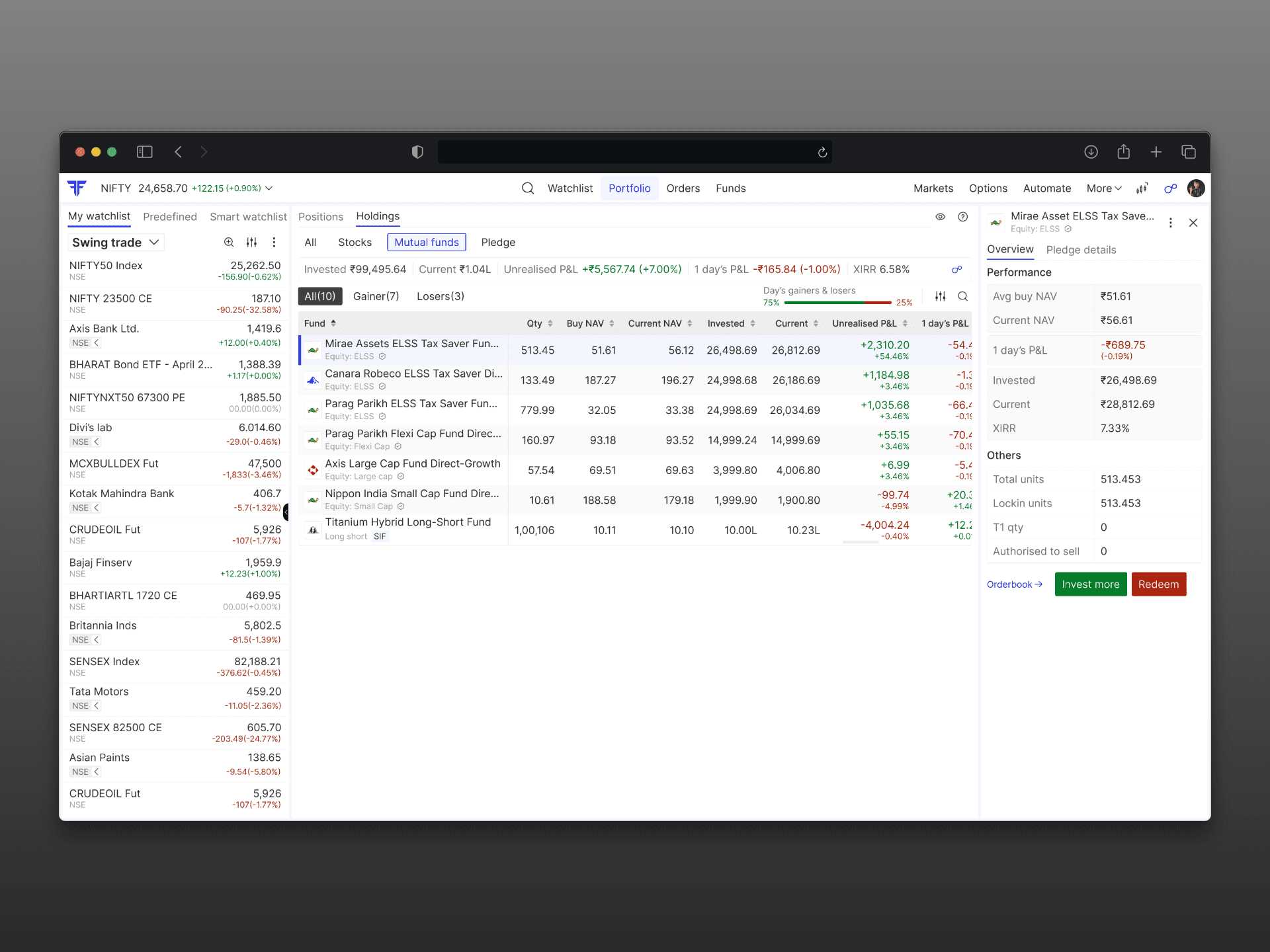Click holdings table search icon
Screen dimensions: 1270x952
point(962,297)
